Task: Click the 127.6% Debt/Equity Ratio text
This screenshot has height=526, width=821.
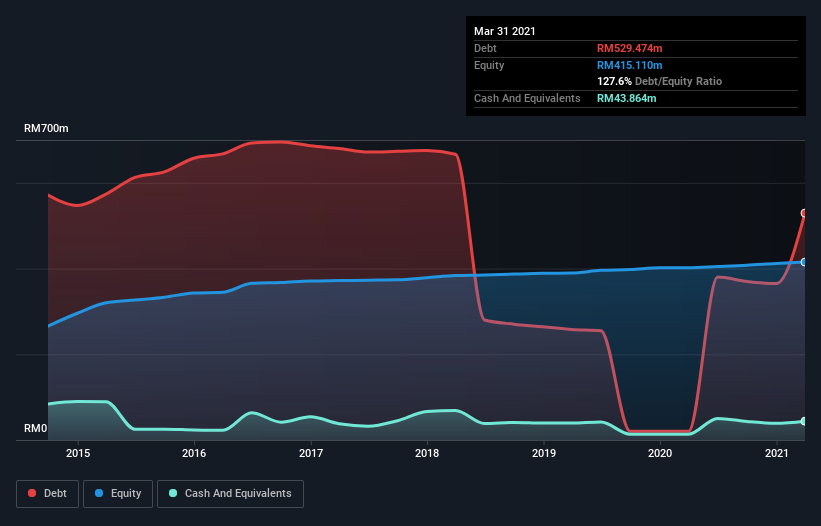Action: coord(659,82)
